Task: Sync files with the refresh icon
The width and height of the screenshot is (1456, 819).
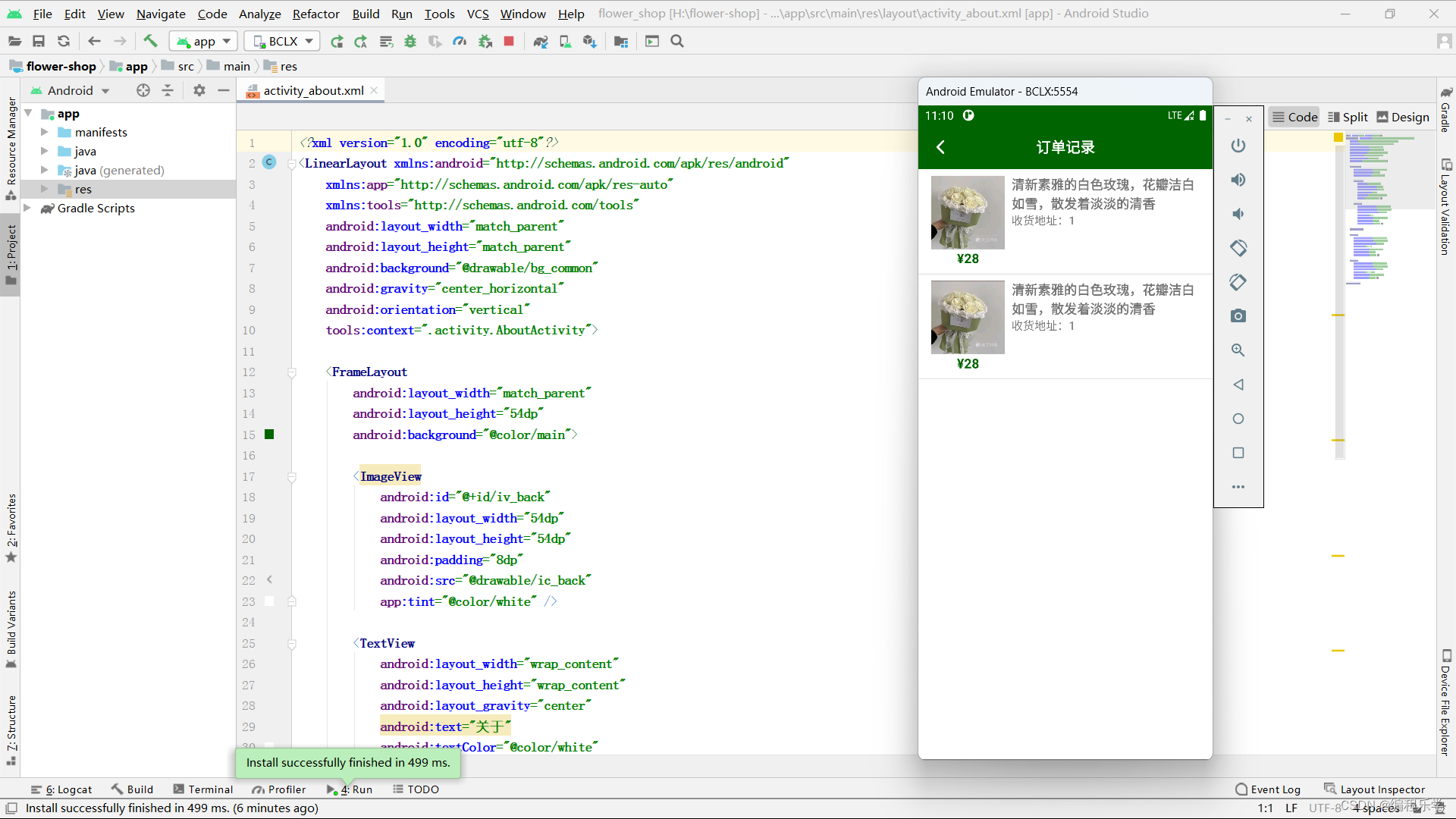Action: 64,41
